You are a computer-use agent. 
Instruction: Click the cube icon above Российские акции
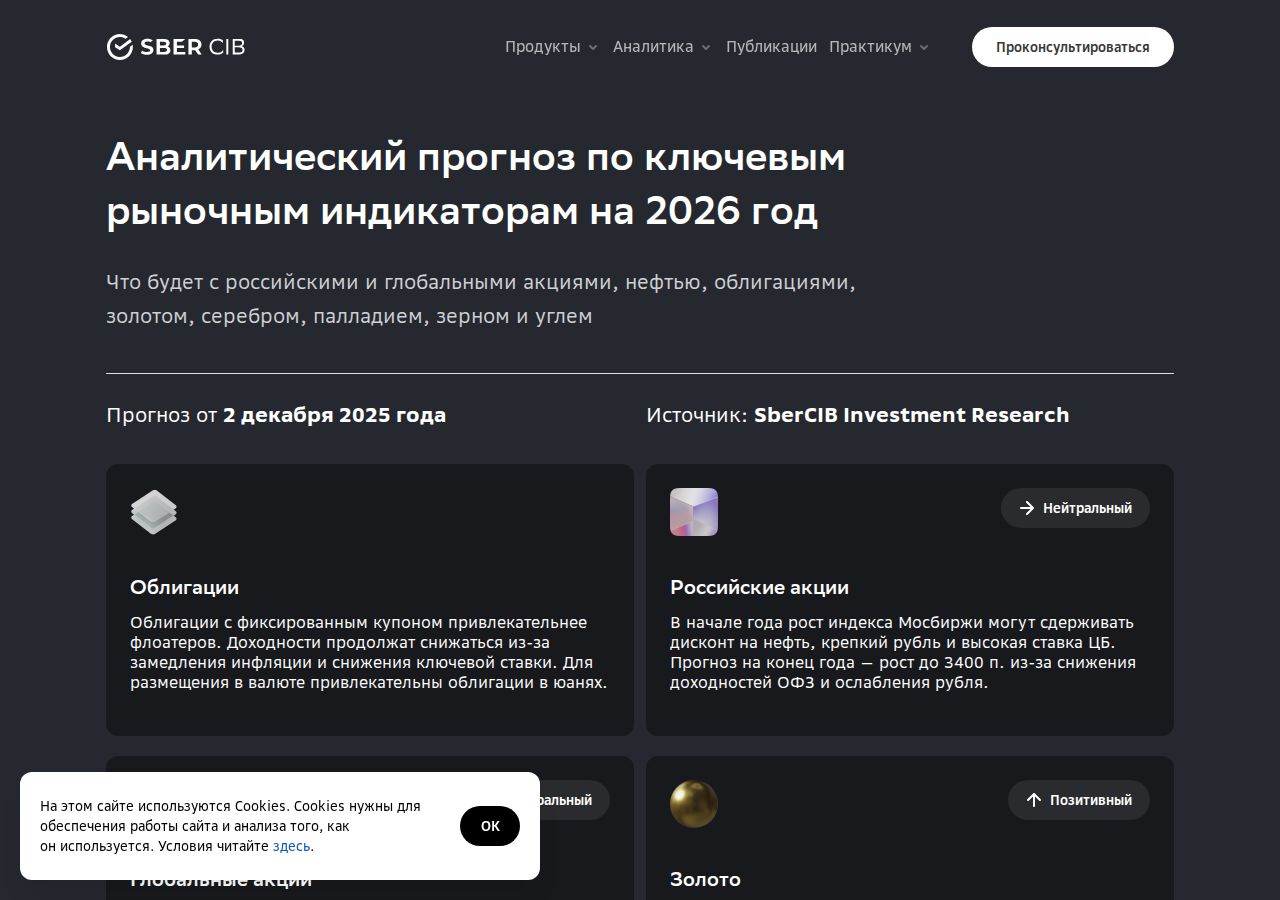click(694, 512)
